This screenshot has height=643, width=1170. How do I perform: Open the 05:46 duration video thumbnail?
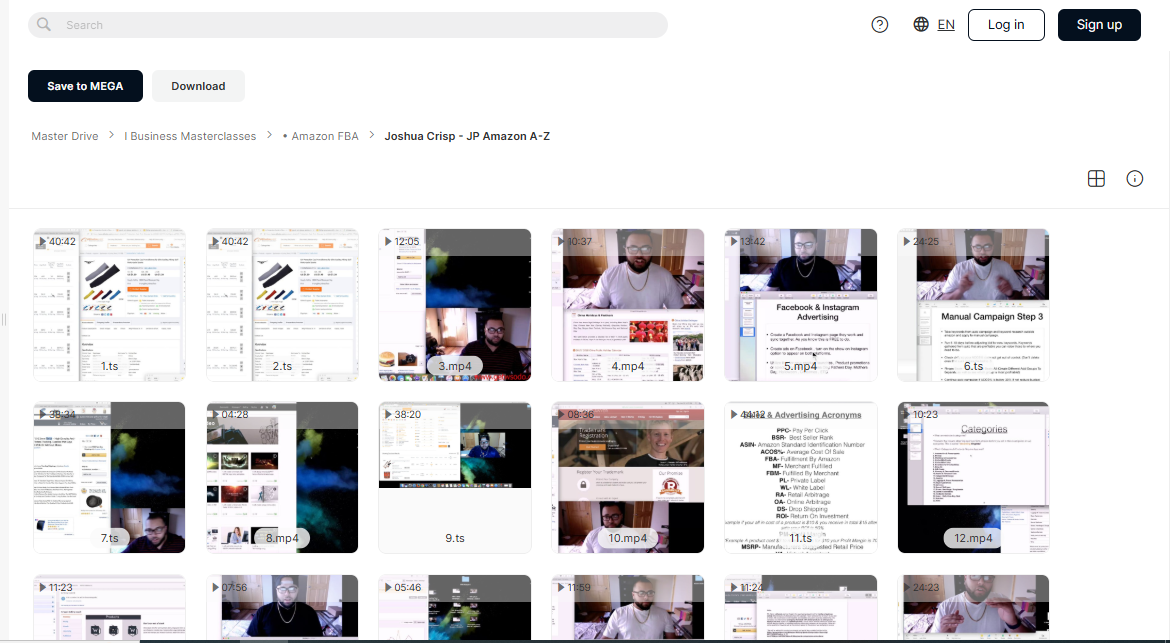[455, 607]
